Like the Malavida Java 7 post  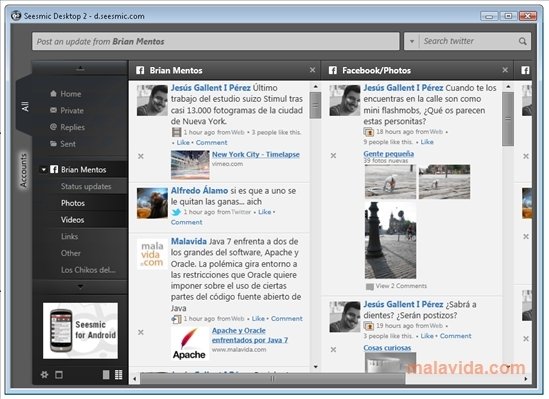coord(258,319)
